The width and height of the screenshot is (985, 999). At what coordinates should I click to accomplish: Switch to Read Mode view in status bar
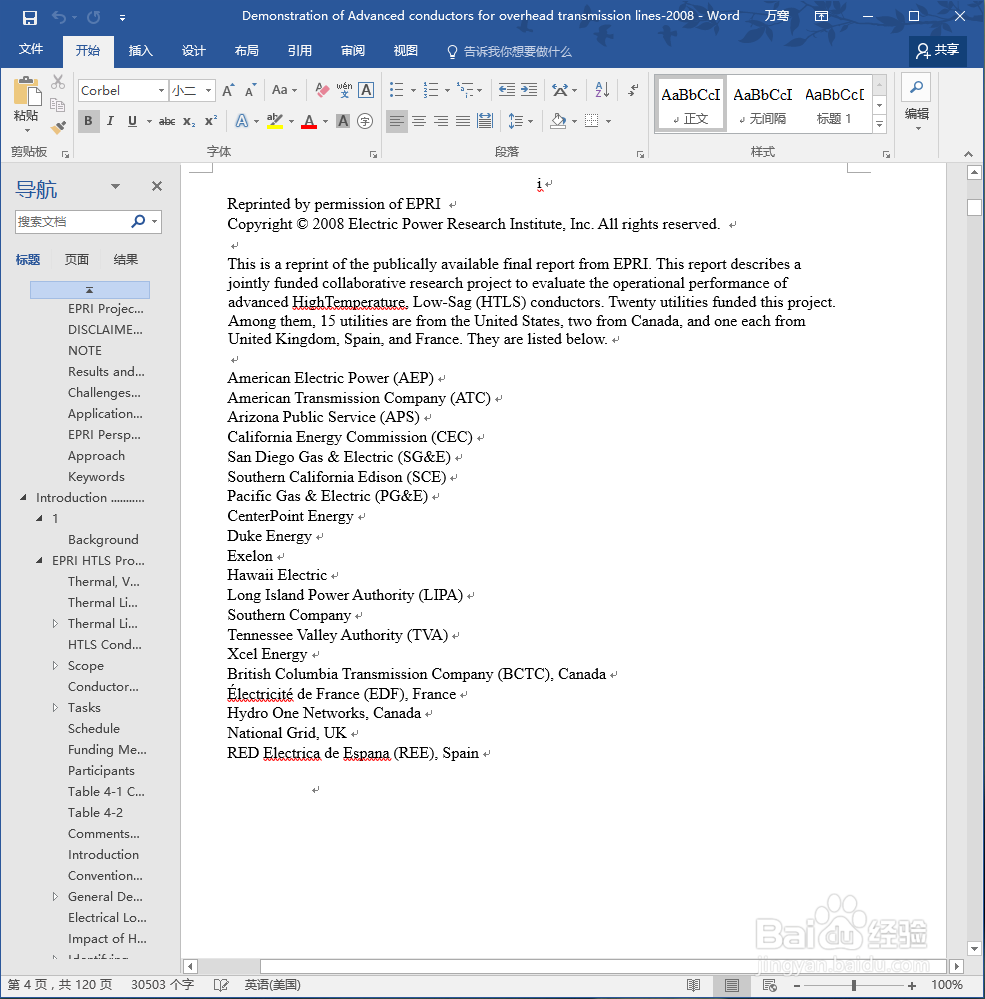point(693,985)
